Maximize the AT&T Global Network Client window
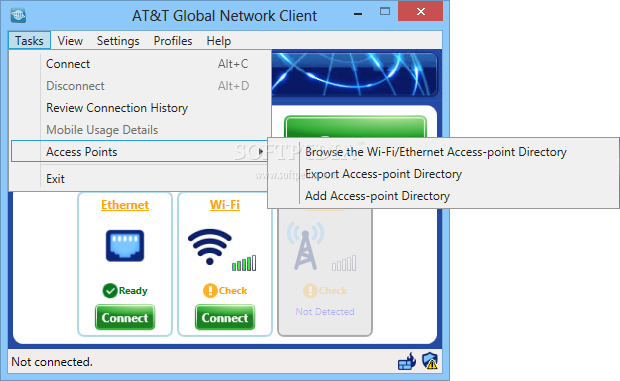The image size is (620, 381). click(385, 12)
